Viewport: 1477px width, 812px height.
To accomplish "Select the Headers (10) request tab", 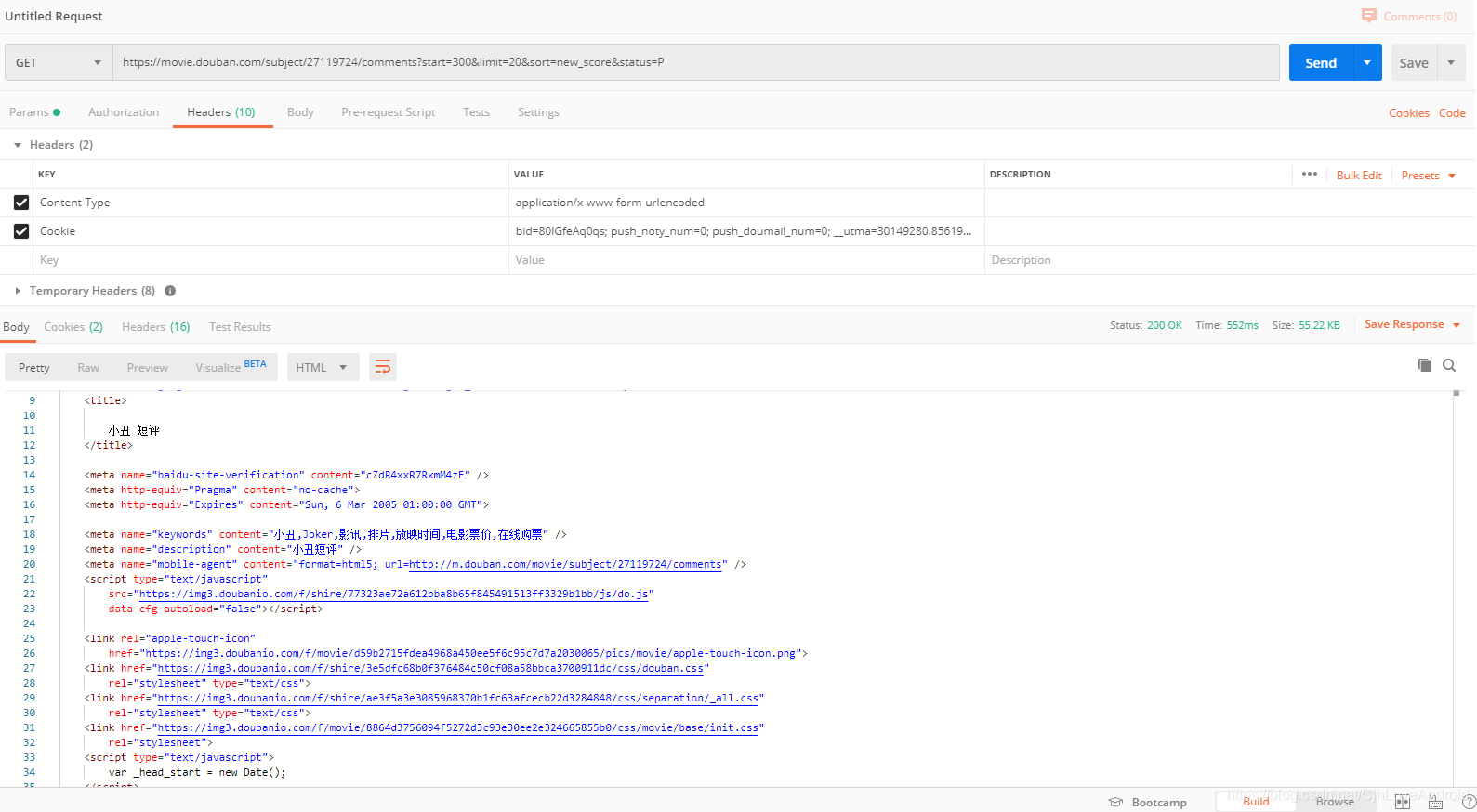I will (221, 112).
